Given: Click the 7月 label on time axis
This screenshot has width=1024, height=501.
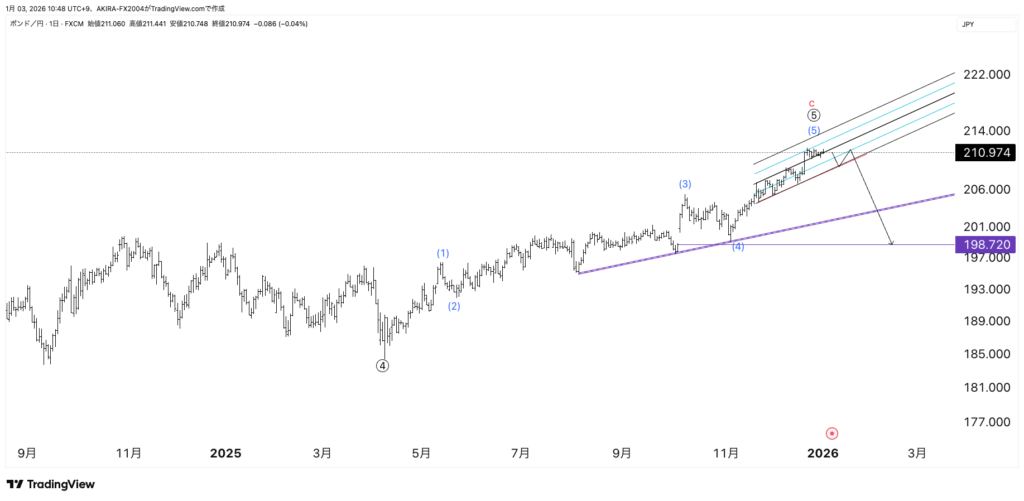Looking at the screenshot, I should pyautogui.click(x=520, y=453).
